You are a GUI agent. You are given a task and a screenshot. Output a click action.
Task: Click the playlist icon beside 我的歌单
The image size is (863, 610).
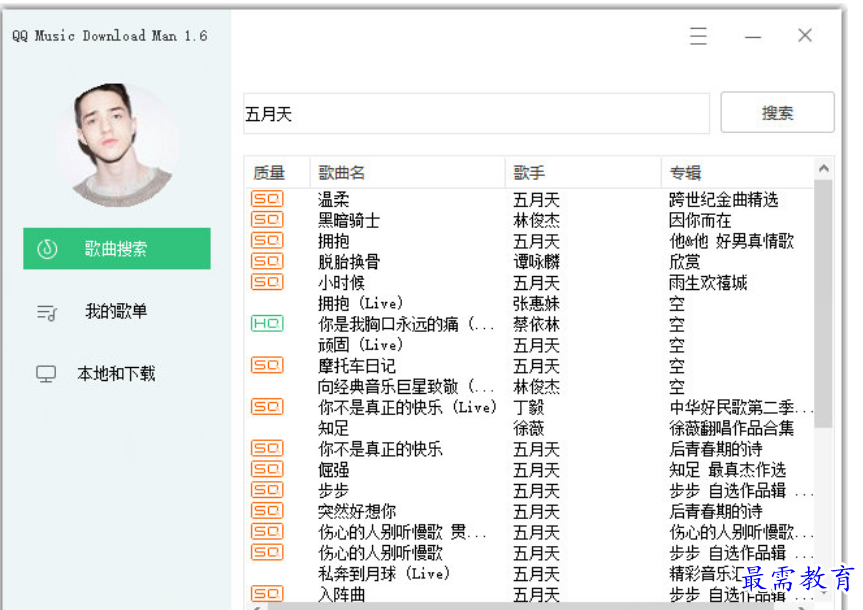[47, 313]
